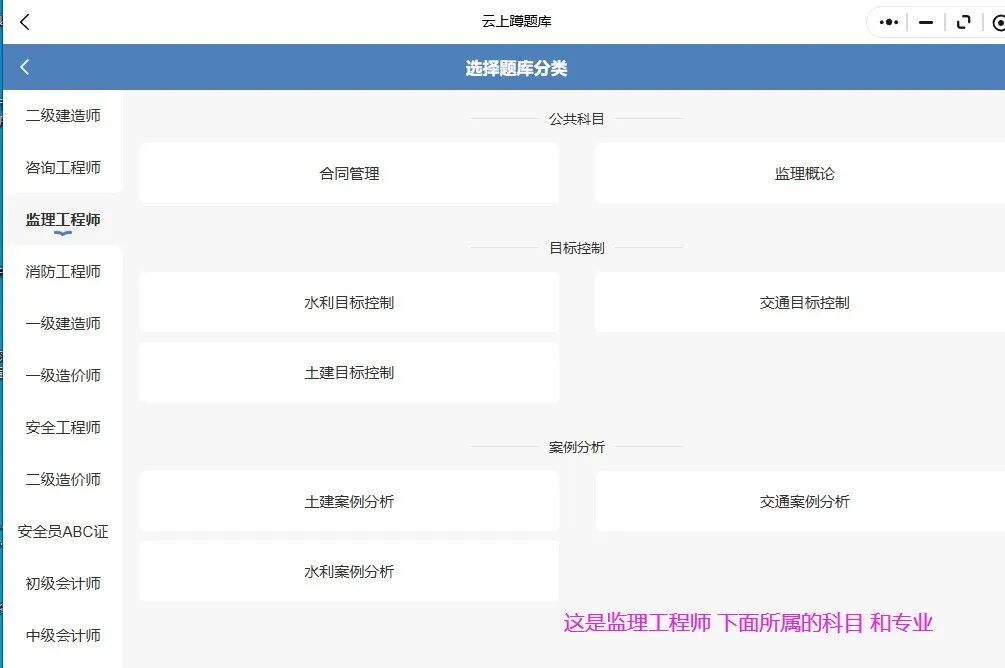This screenshot has width=1005, height=668.
Task: Select 安全员ABC证 in the sidebar
Action: [63, 532]
